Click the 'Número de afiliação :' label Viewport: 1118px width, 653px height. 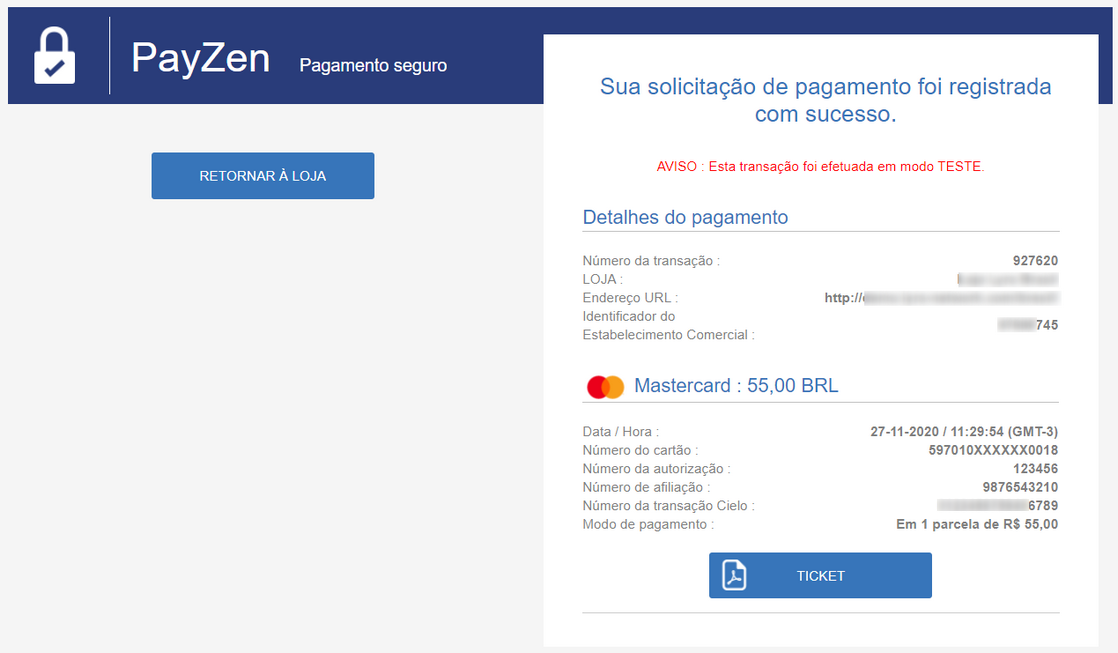(647, 488)
